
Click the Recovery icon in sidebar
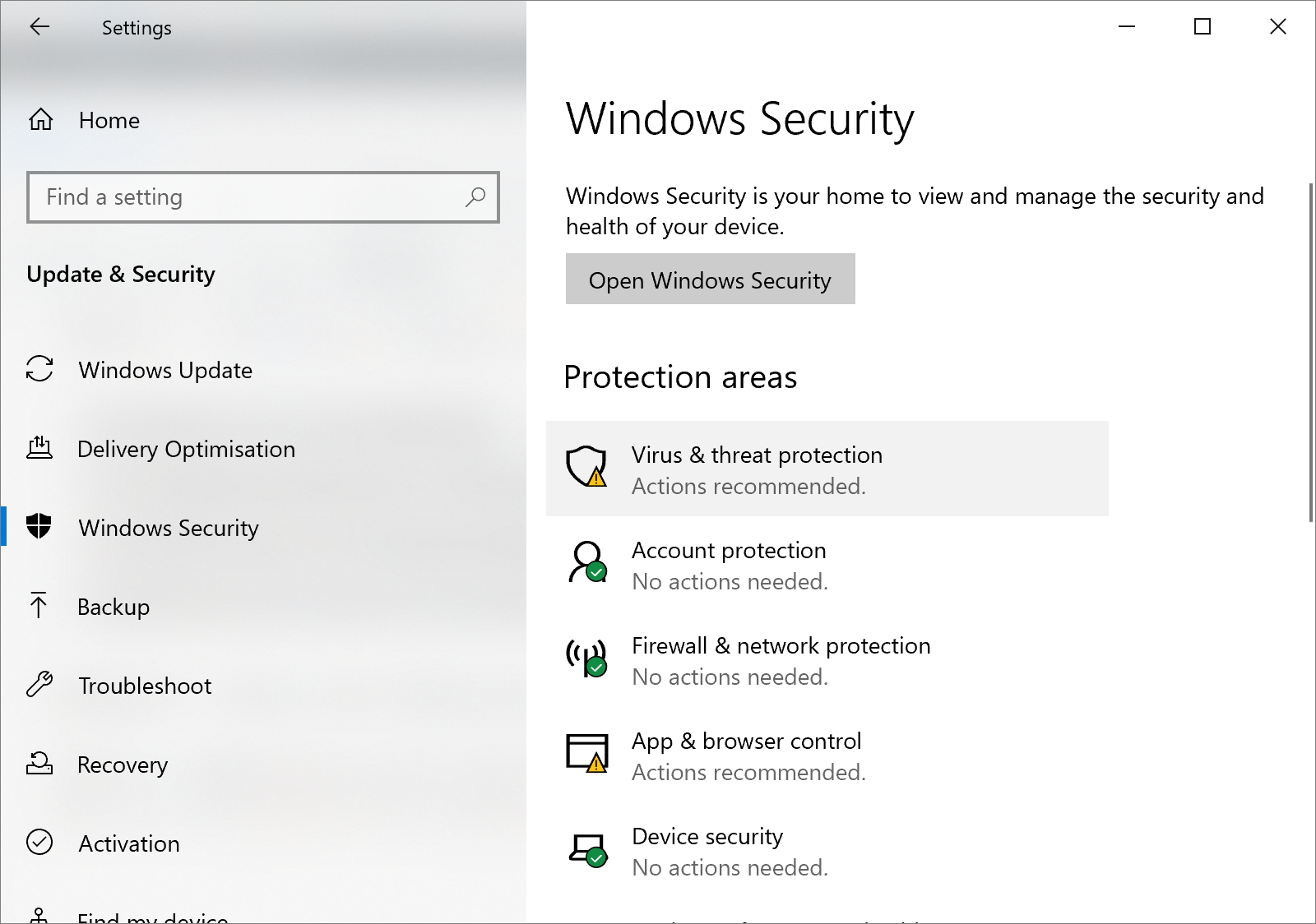[x=39, y=764]
